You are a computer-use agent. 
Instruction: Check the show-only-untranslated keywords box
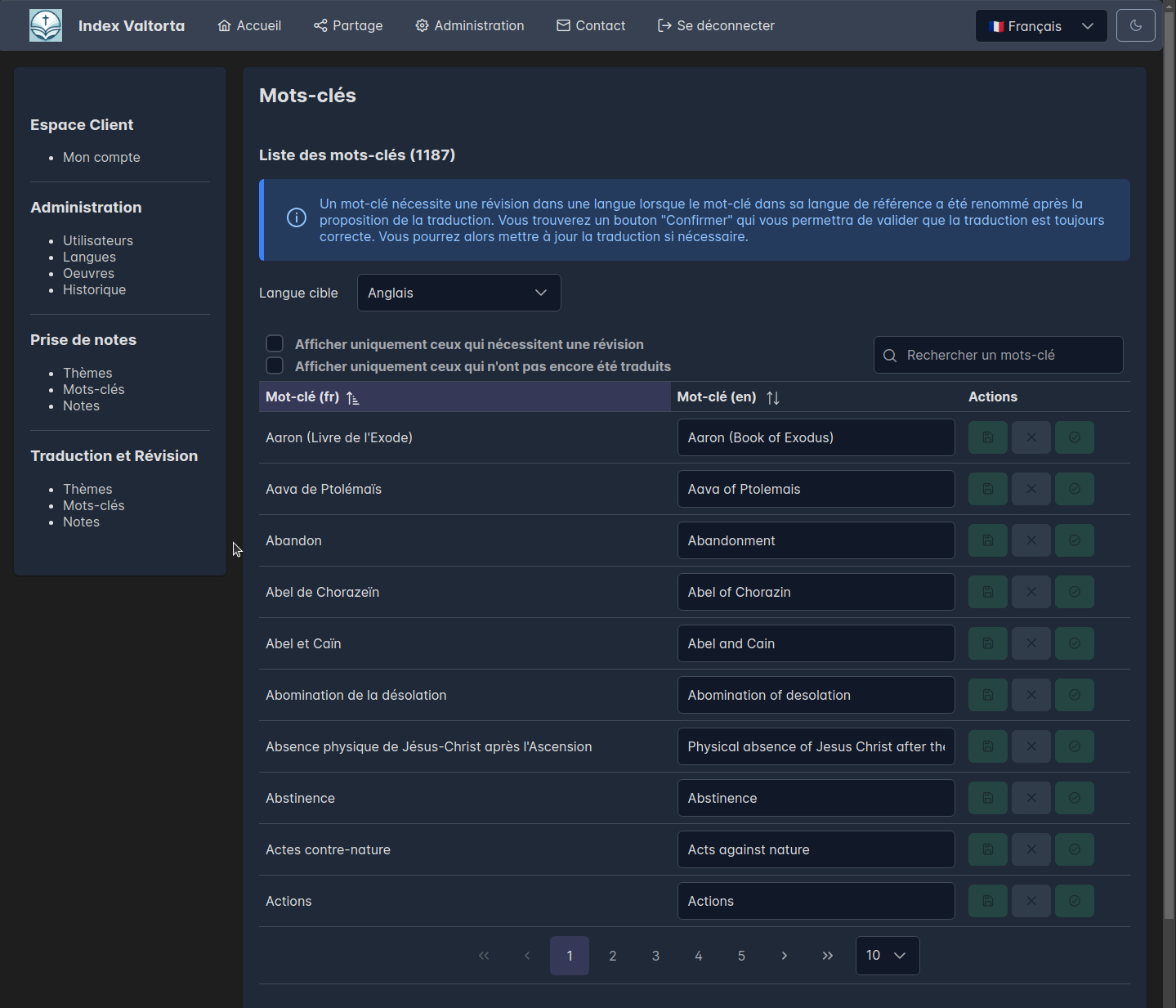pyautogui.click(x=275, y=365)
